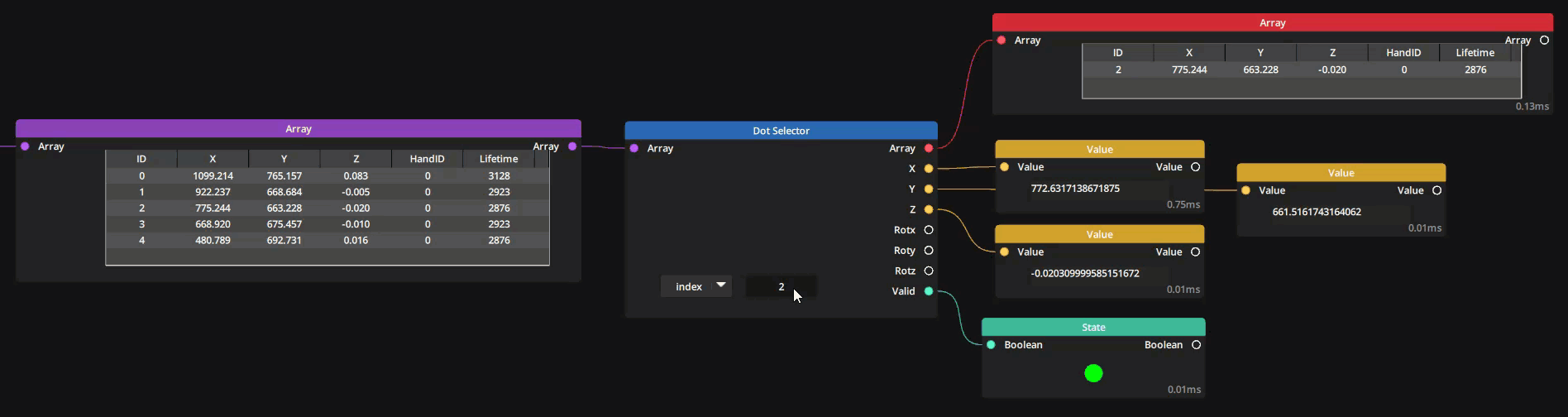Click the ID column header in the red Array table
This screenshot has height=417, width=1568.
(1118, 53)
